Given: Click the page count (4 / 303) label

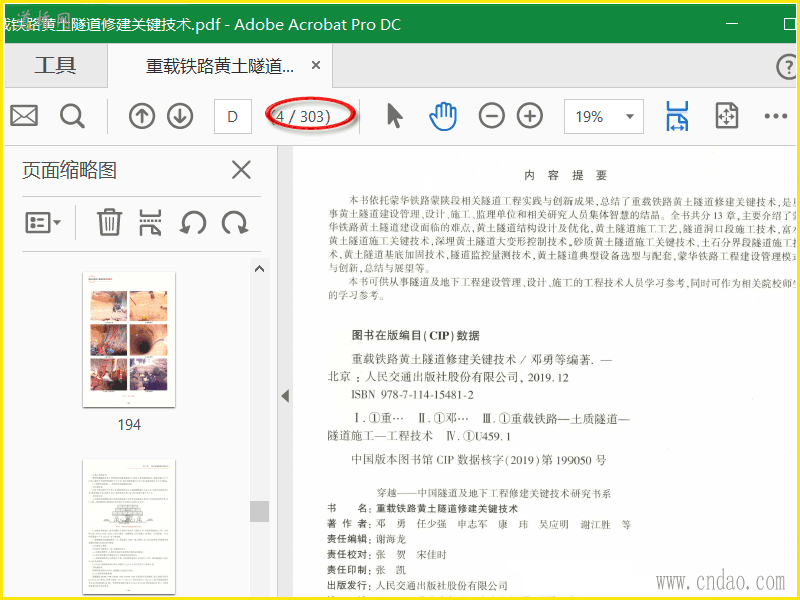Looking at the screenshot, I should click(x=301, y=117).
